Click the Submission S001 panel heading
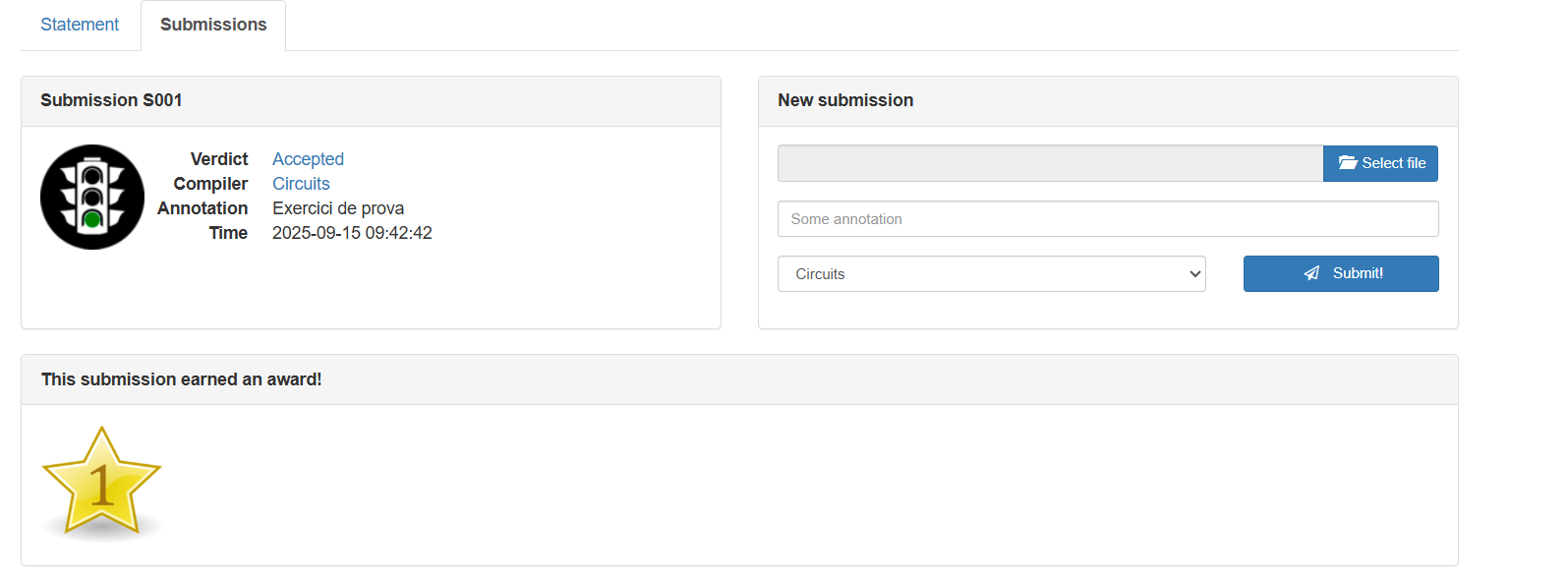Image resolution: width=1568 pixels, height=578 pixels. coord(111,100)
